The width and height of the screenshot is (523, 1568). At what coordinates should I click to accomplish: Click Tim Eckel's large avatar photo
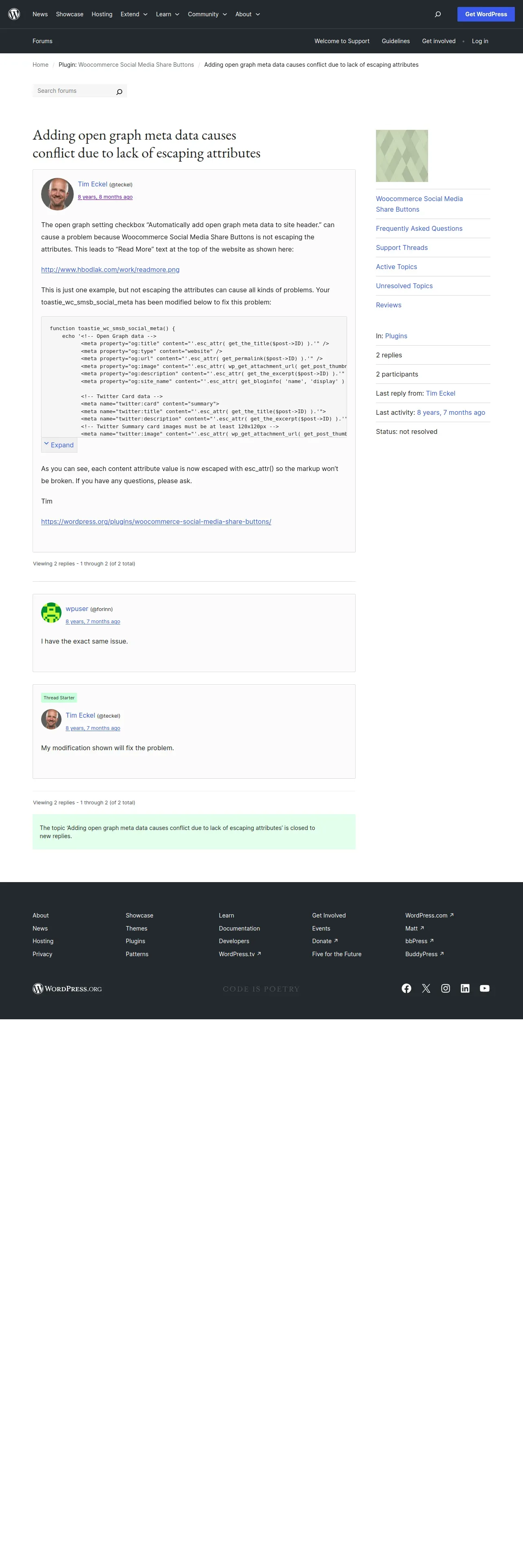coord(57,194)
